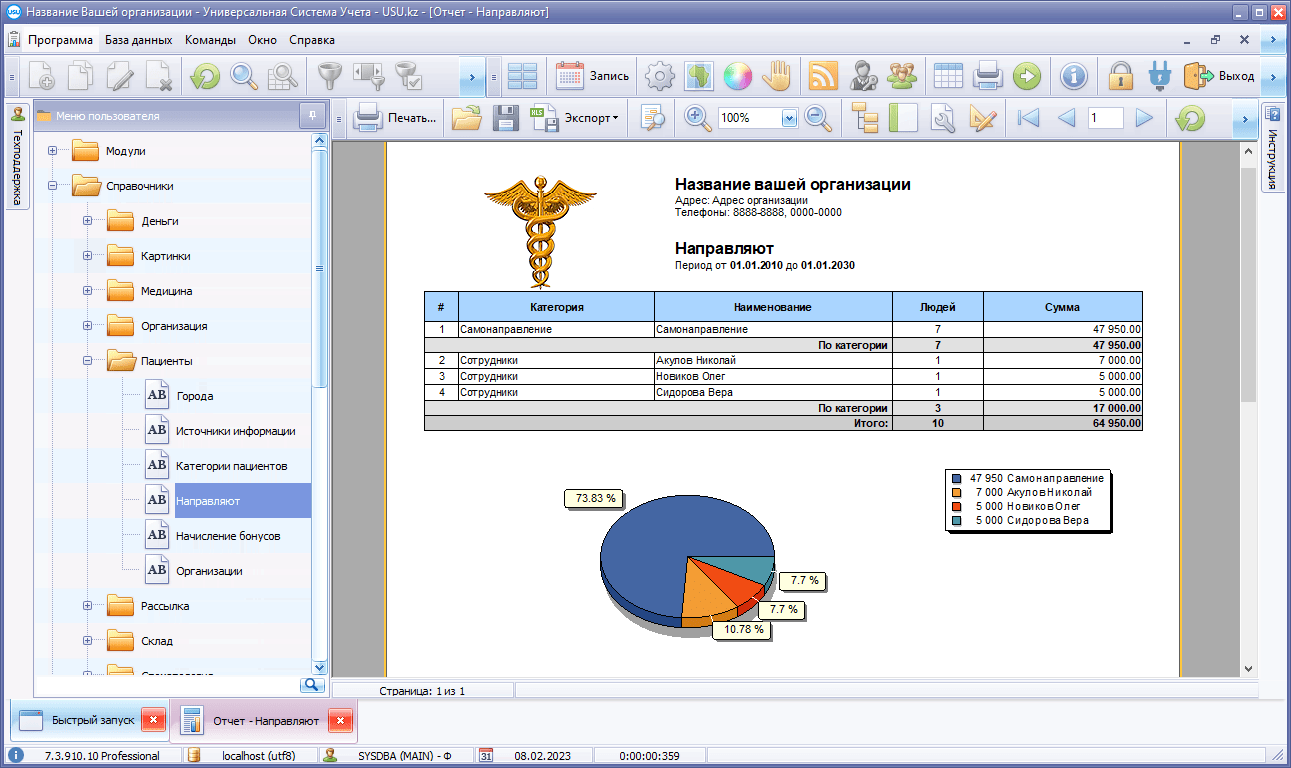Image resolution: width=1291 pixels, height=768 pixels.
Task: Pin the user menu panel
Action: pos(312,116)
